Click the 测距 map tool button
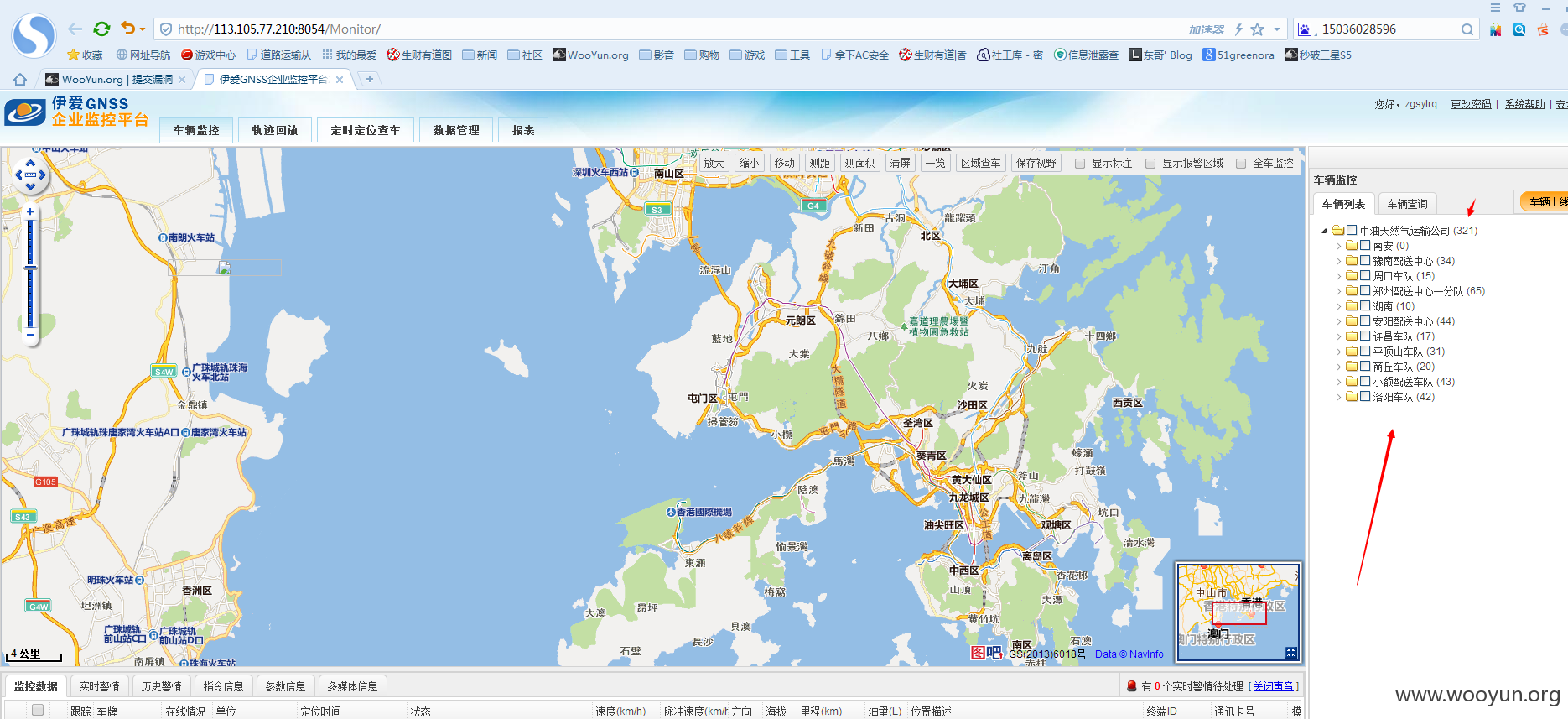 [819, 163]
